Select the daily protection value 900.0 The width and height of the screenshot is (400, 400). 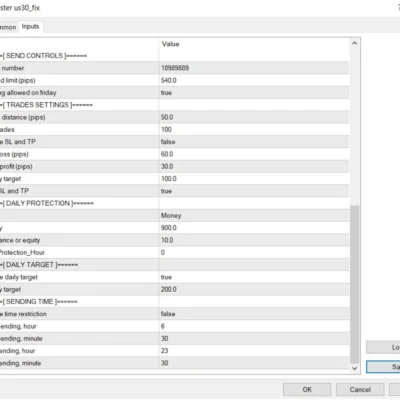click(x=169, y=228)
